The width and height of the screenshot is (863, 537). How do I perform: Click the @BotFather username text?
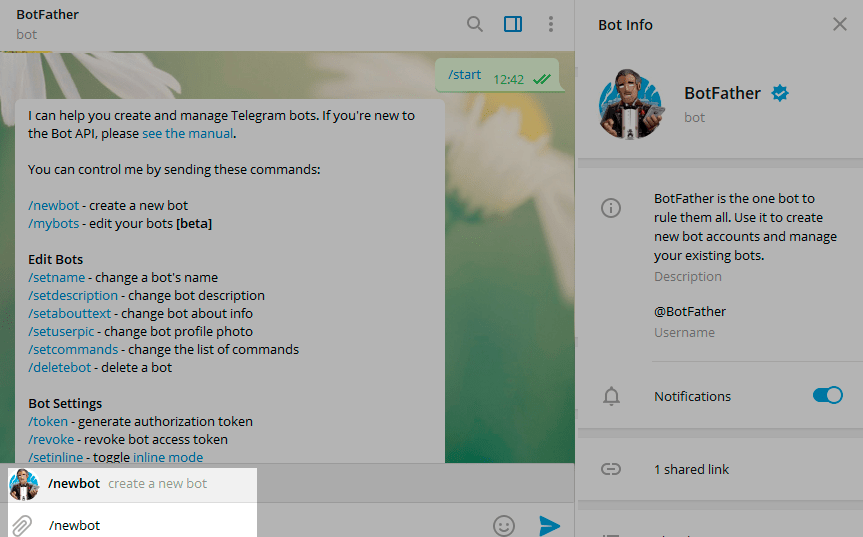point(690,311)
